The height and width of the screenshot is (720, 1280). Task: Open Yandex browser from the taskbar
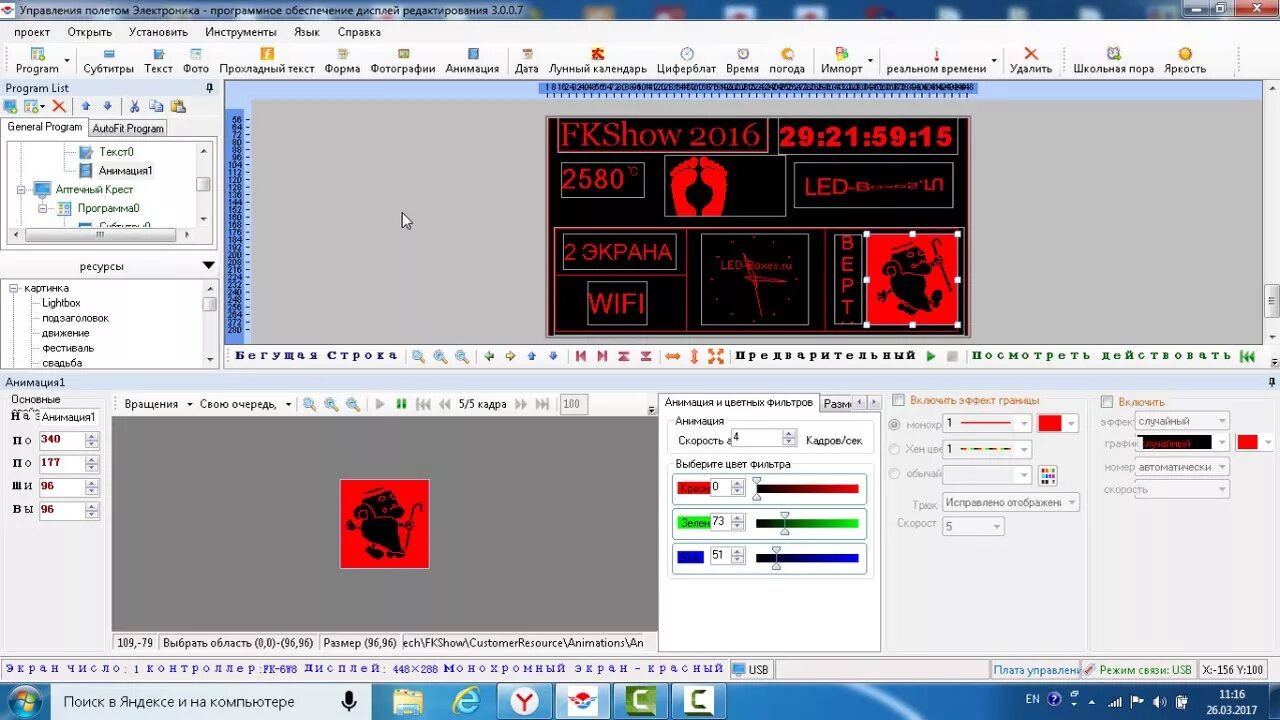[524, 701]
